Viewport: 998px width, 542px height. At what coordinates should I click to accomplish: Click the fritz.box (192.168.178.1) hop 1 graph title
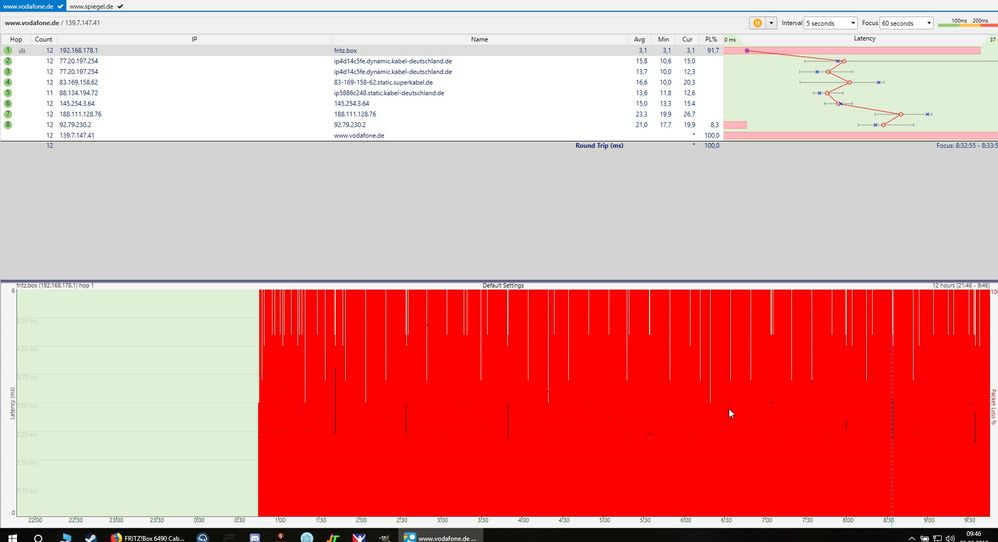(55, 286)
